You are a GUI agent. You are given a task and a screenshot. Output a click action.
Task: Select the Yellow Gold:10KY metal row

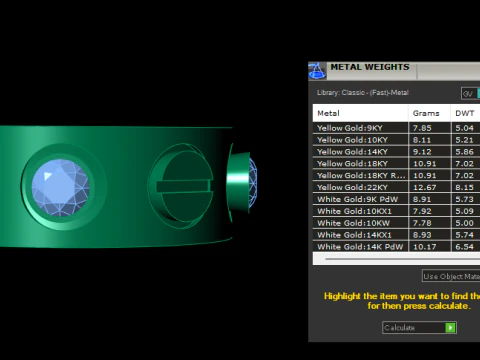coord(396,140)
